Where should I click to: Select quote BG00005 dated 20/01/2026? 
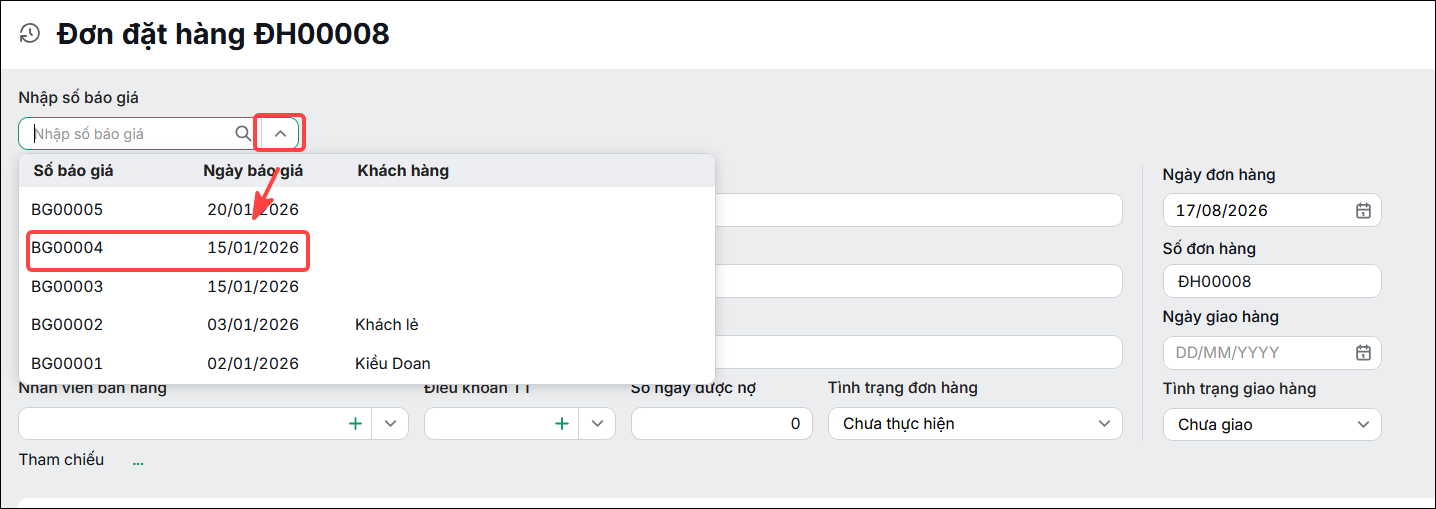point(367,210)
